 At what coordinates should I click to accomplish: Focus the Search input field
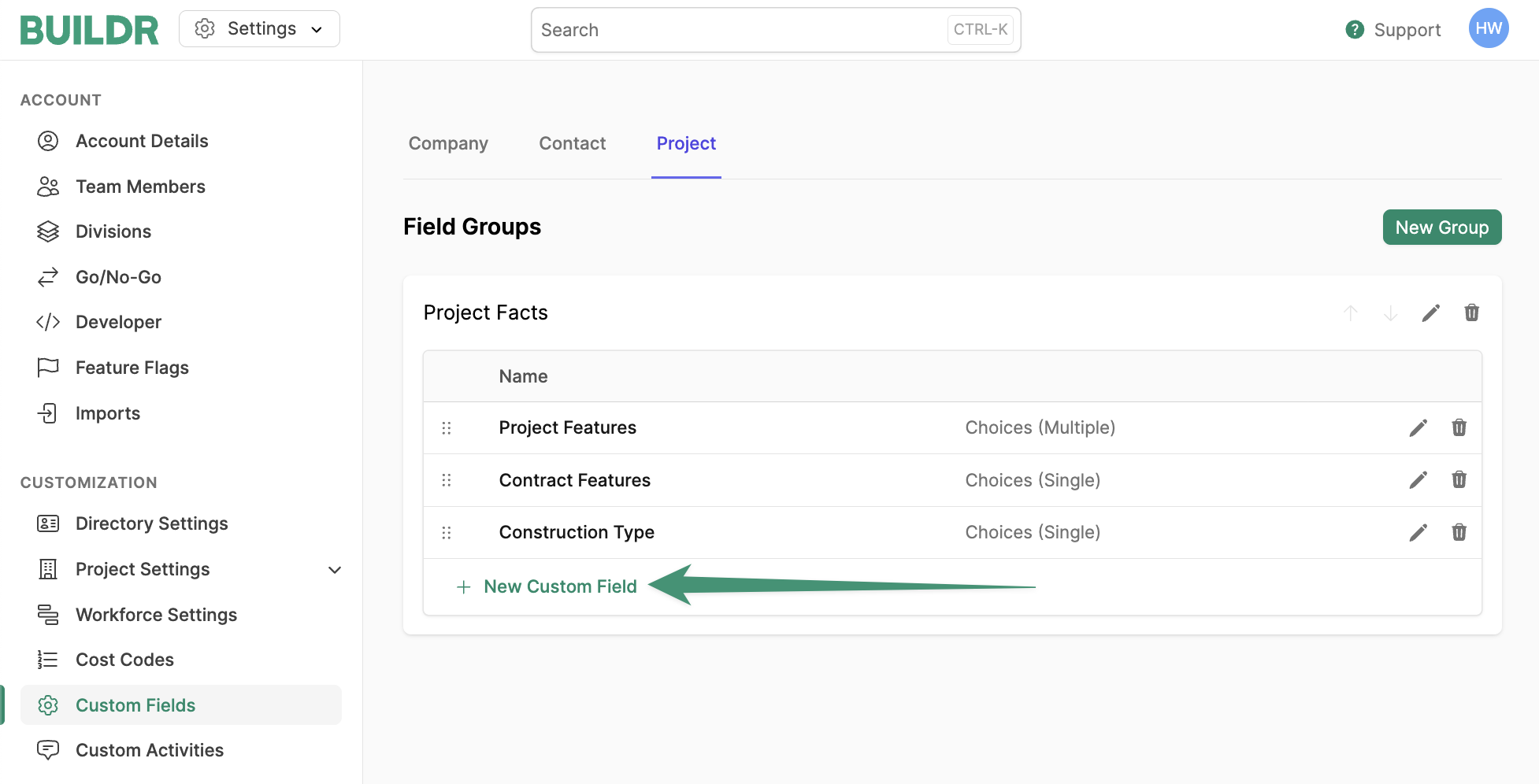click(x=740, y=30)
